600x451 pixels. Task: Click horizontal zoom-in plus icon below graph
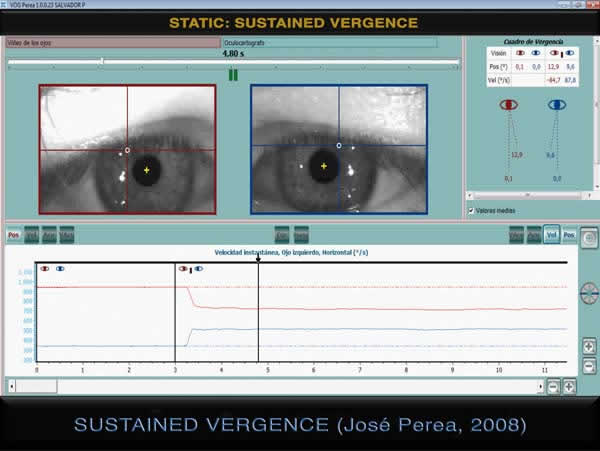coord(569,387)
